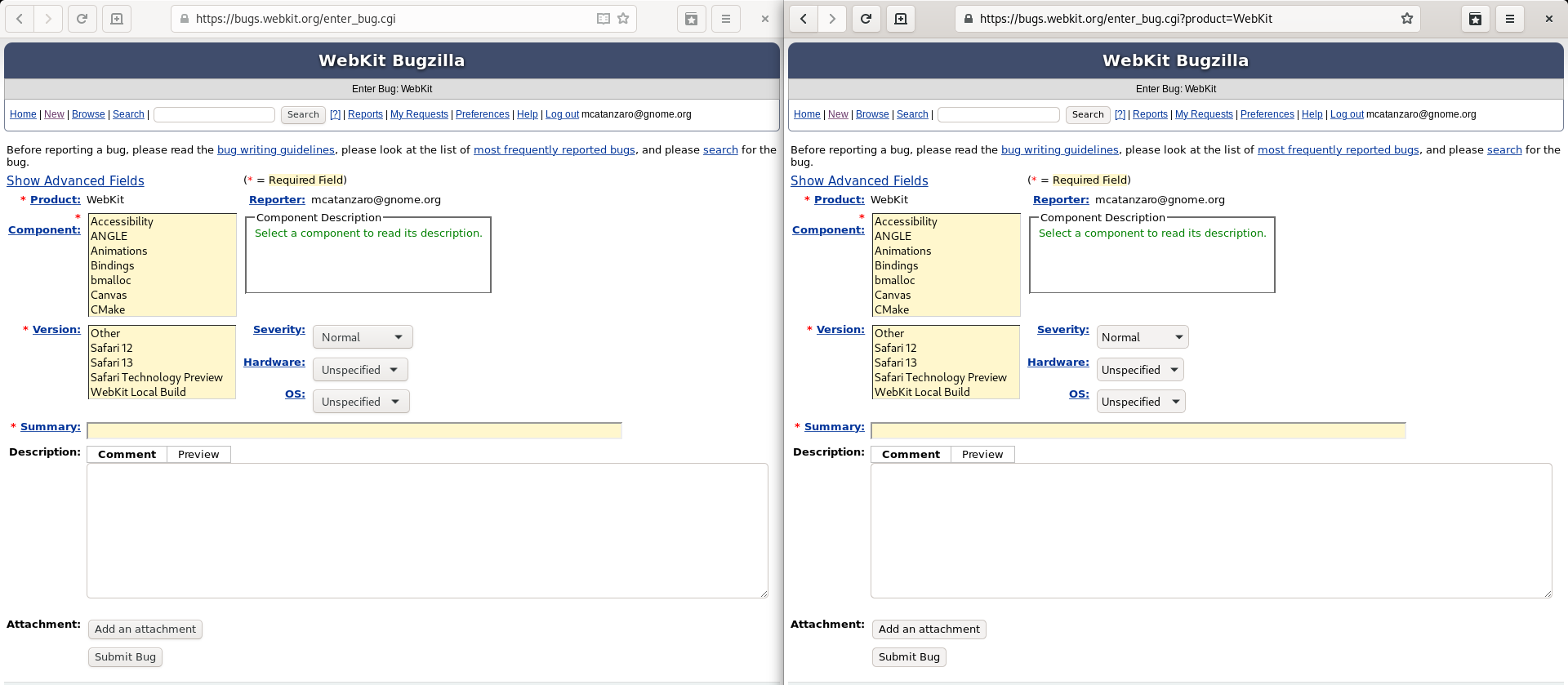Click the Description text area in right window
The width and height of the screenshot is (1568, 685).
tap(1211, 531)
